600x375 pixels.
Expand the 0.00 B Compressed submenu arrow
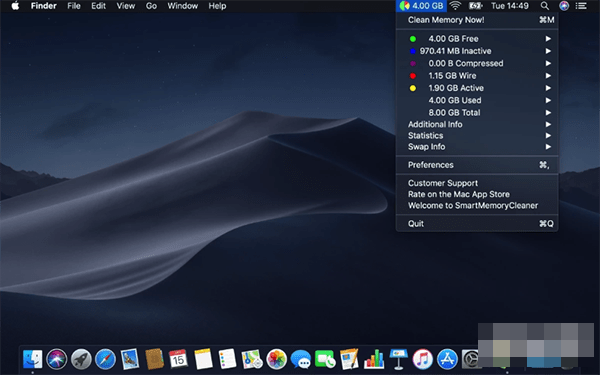click(x=548, y=63)
